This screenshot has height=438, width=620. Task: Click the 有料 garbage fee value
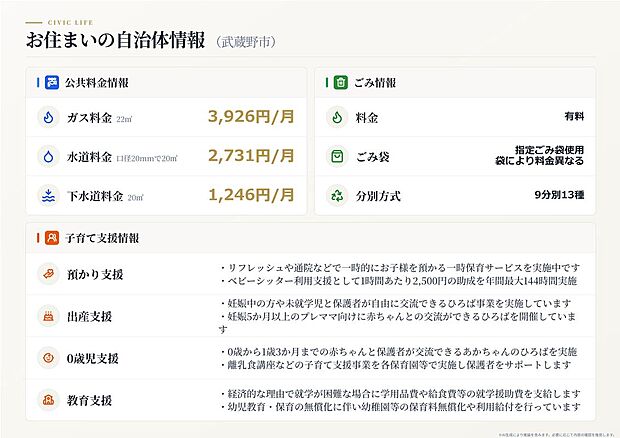574,117
